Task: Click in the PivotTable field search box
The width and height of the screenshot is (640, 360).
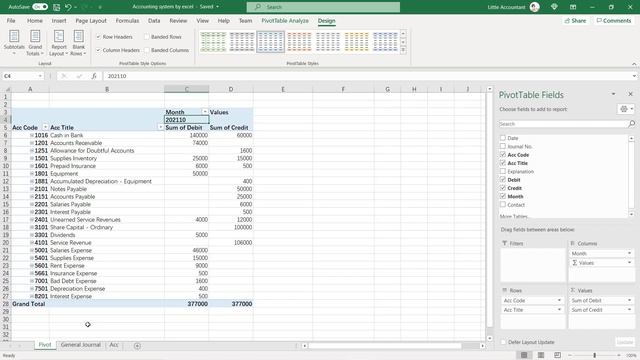Action: pyautogui.click(x=563, y=124)
